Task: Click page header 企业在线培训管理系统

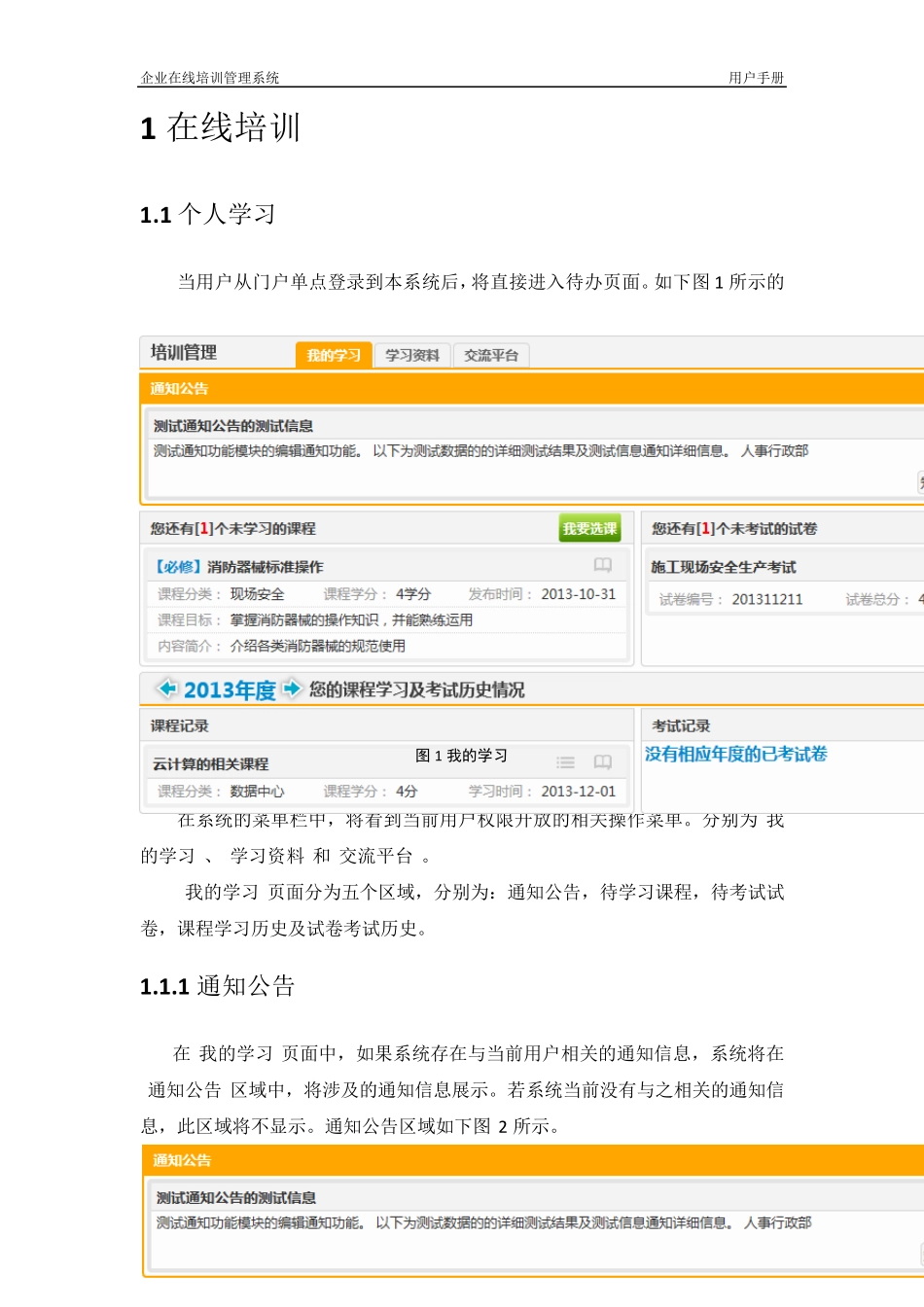Action: point(210,78)
